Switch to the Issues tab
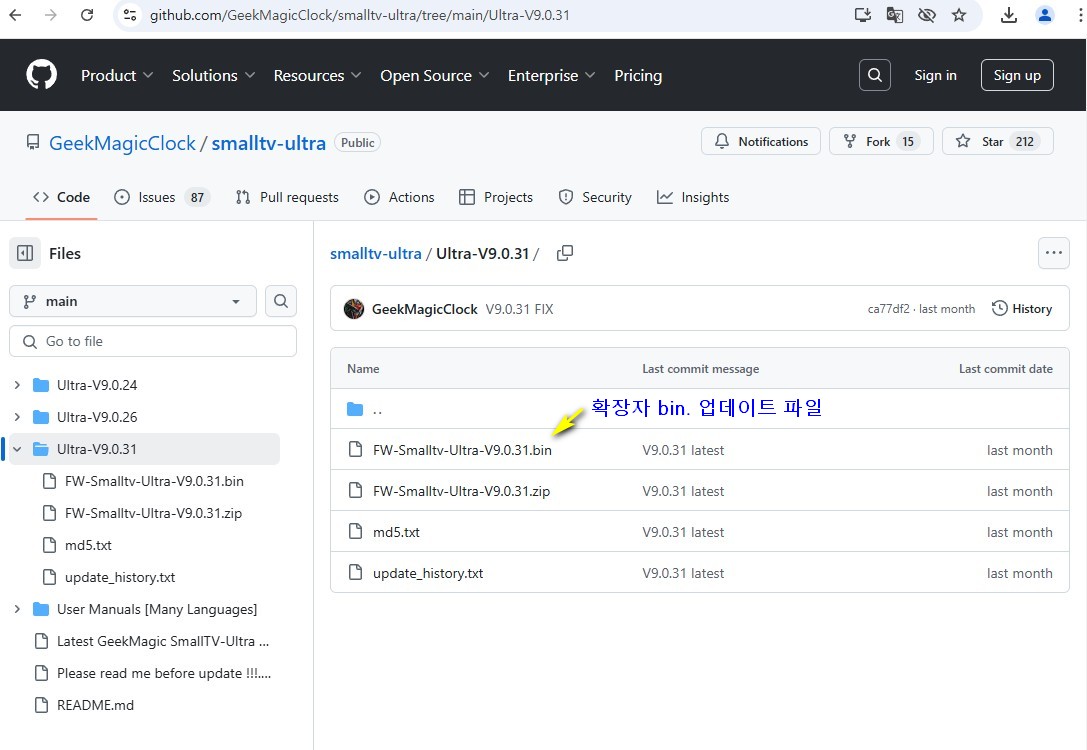The image size is (1087, 750). tap(162, 198)
